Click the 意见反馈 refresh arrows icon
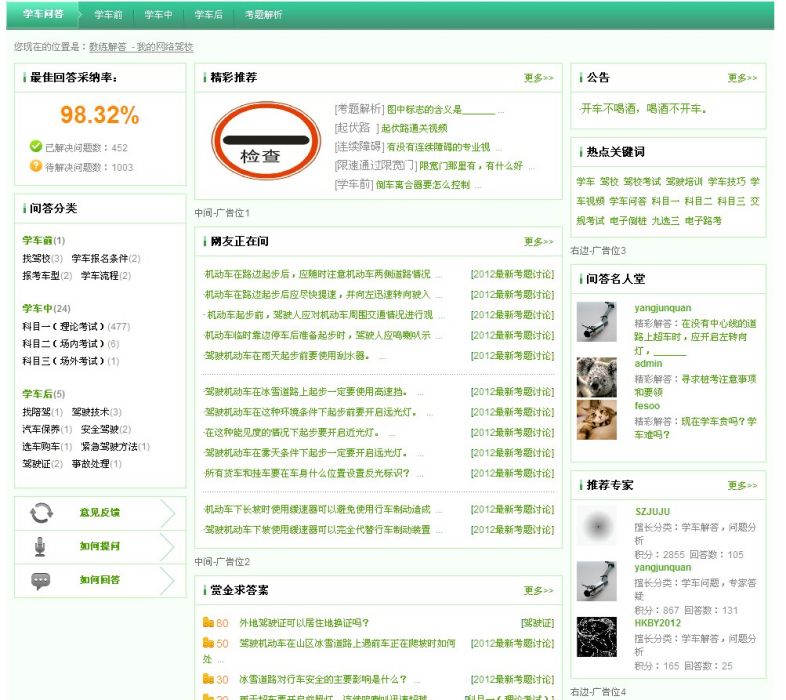 click(x=41, y=513)
